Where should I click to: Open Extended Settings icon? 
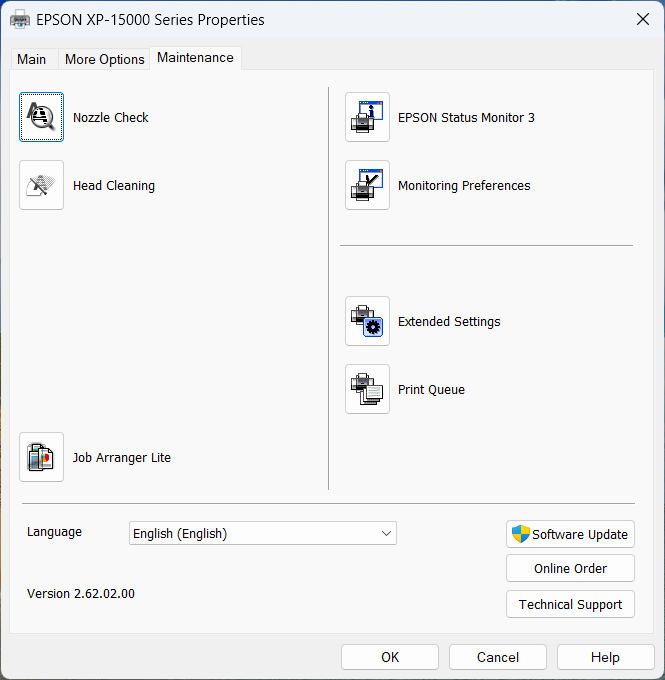[x=367, y=321]
